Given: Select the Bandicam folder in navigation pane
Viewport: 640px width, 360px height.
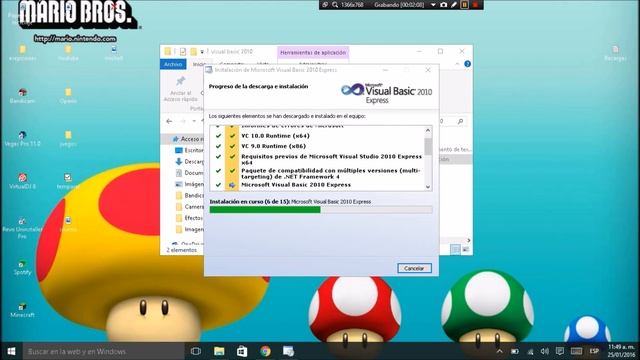Looking at the screenshot, I should (x=190, y=196).
